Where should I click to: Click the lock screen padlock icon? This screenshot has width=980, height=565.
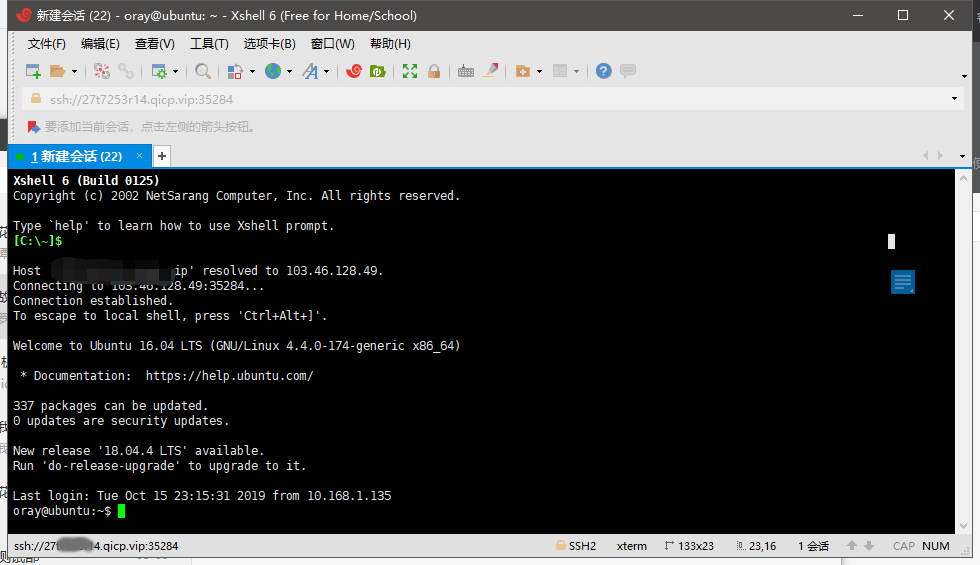pos(434,71)
